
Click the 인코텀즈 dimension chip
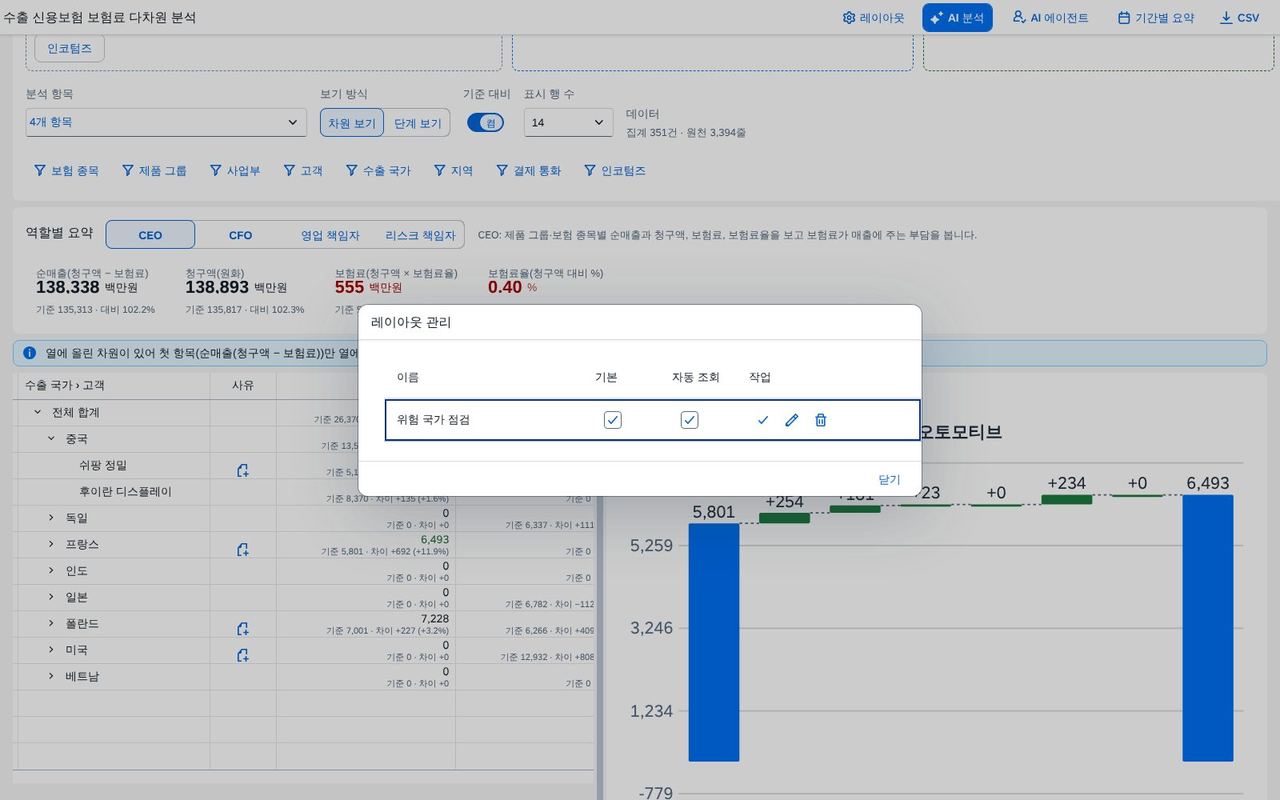[x=69, y=48]
